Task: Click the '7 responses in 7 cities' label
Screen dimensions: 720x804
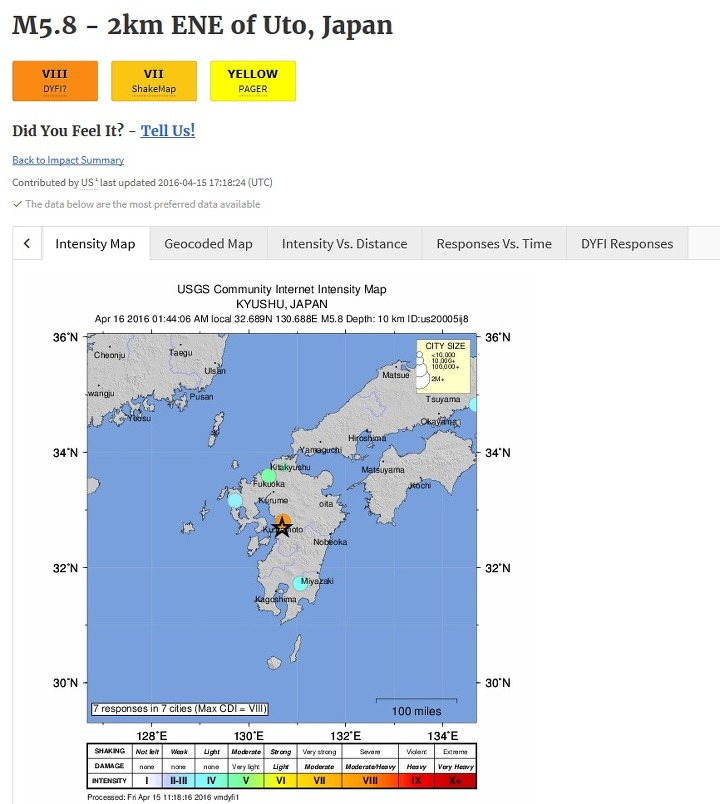Action: (179, 709)
